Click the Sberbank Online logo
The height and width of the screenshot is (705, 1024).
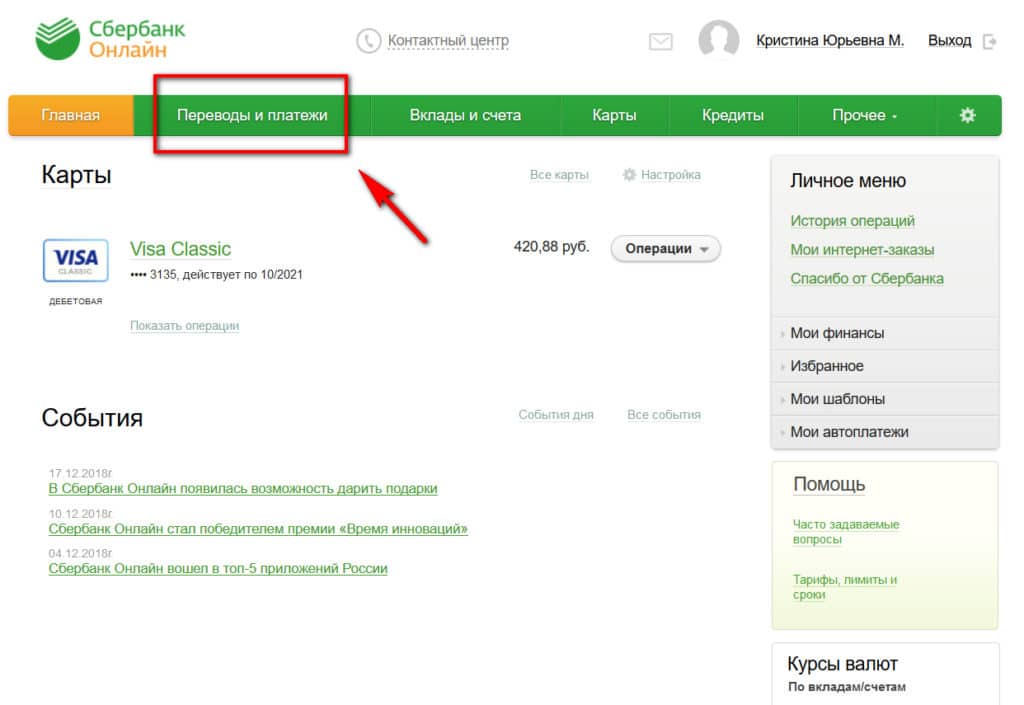(x=110, y=39)
